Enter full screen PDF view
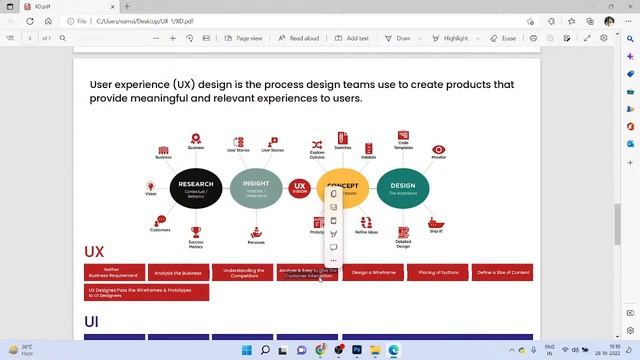Screen dimensions: 640x360 coord(587,38)
